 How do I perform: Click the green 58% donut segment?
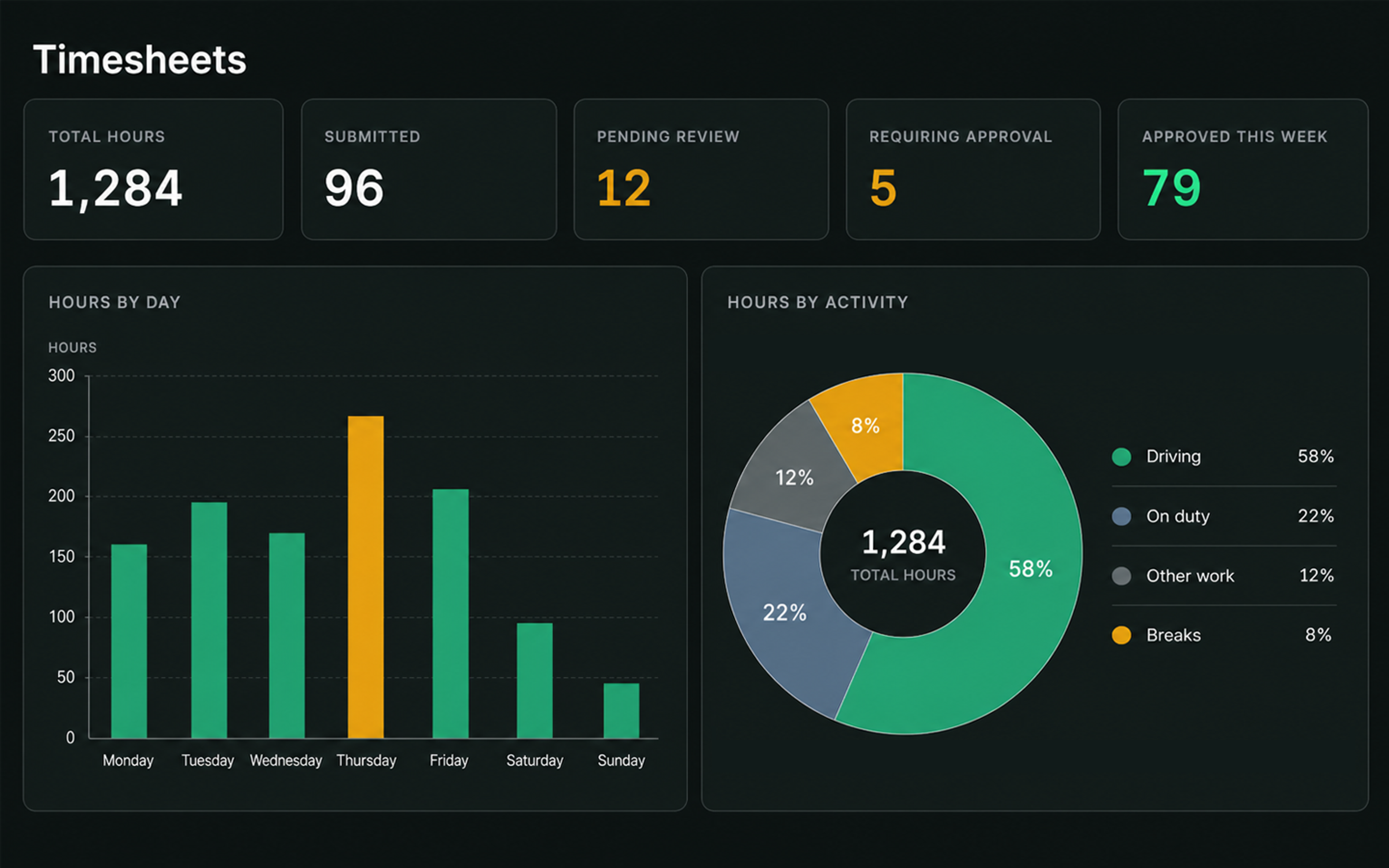[x=1030, y=568]
